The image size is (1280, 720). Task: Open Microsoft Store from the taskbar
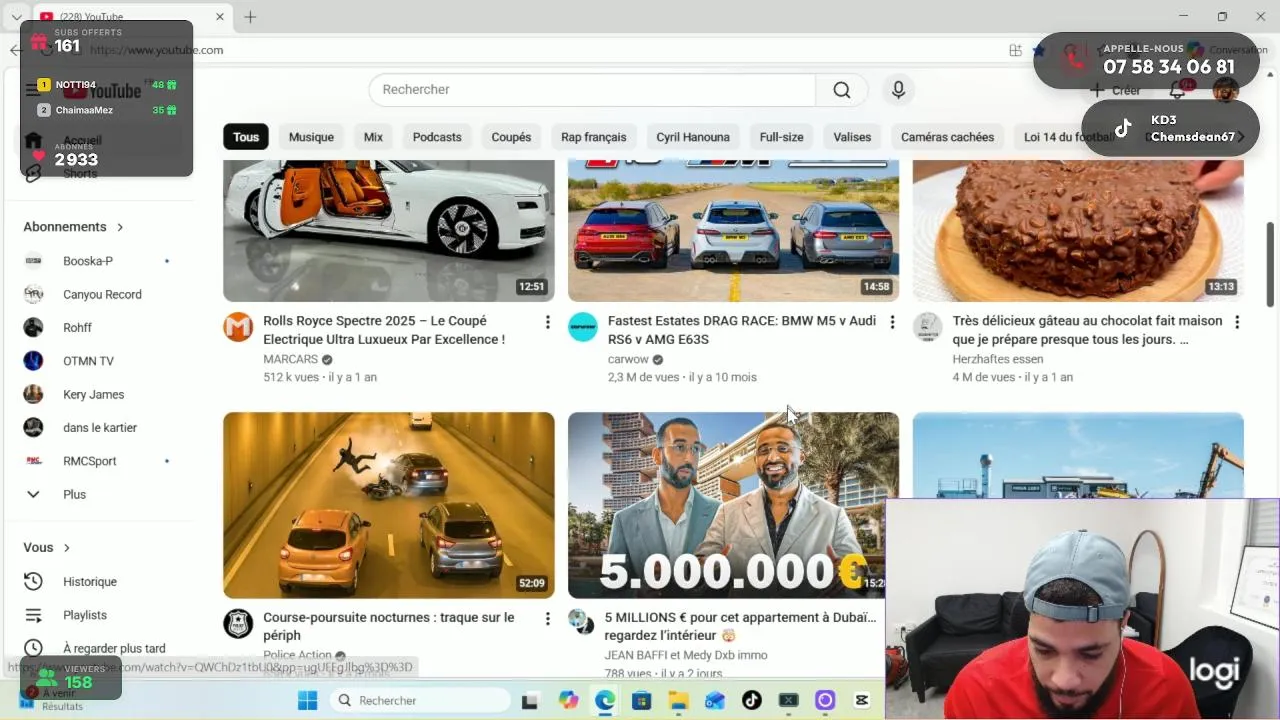coord(641,701)
